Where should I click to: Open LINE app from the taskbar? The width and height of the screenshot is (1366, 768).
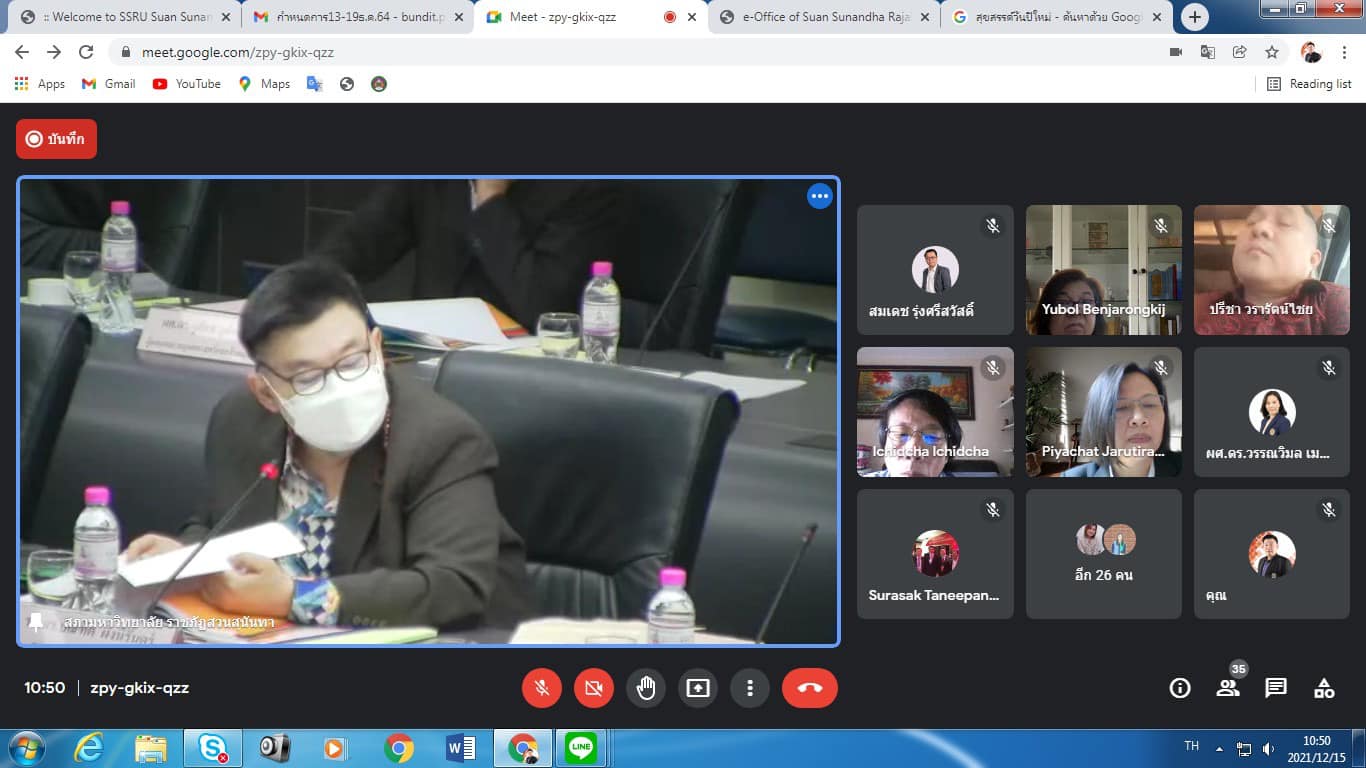tap(580, 748)
